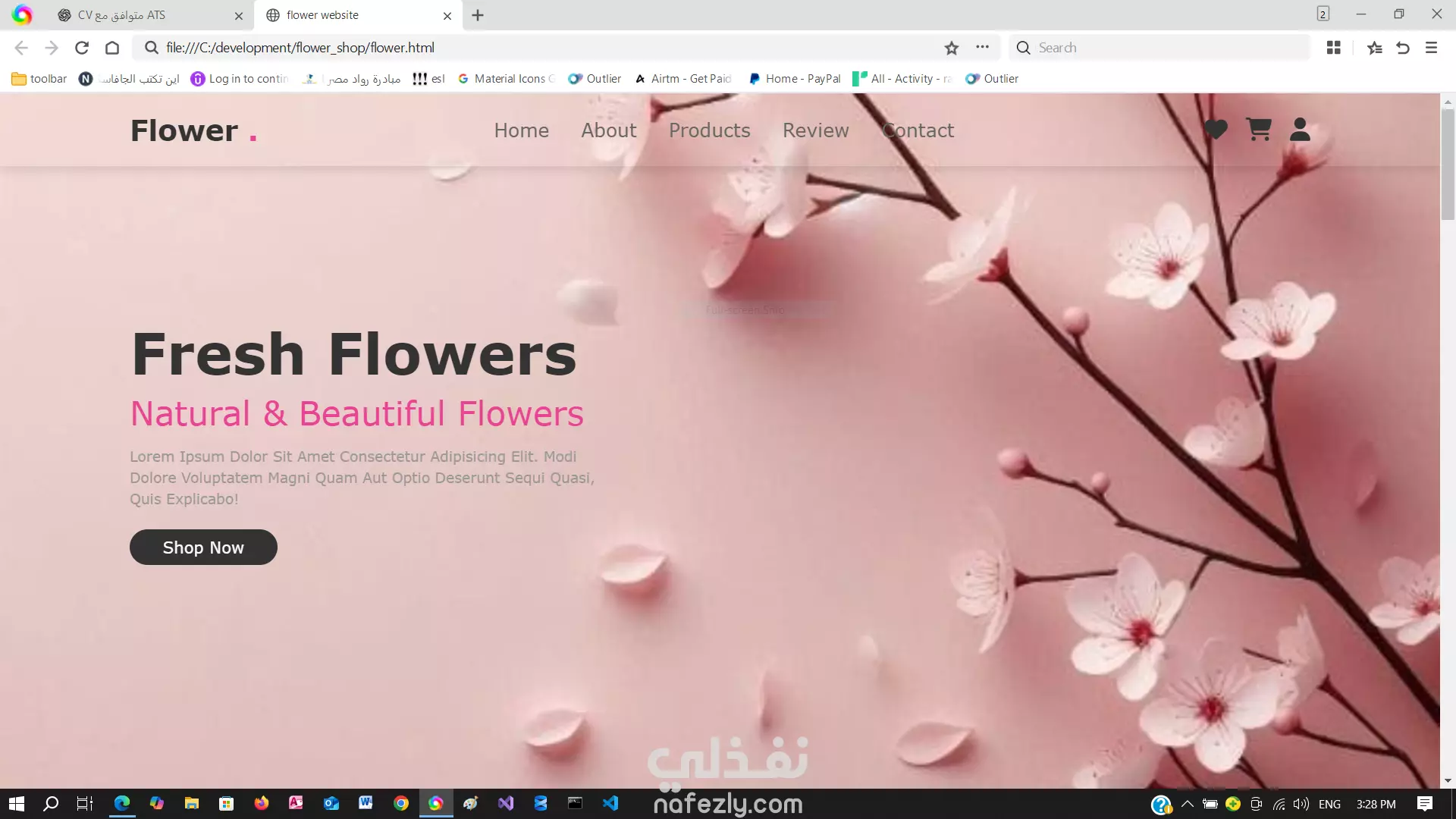
Task: Open the Home - PayPal bookmark
Action: coord(794,79)
